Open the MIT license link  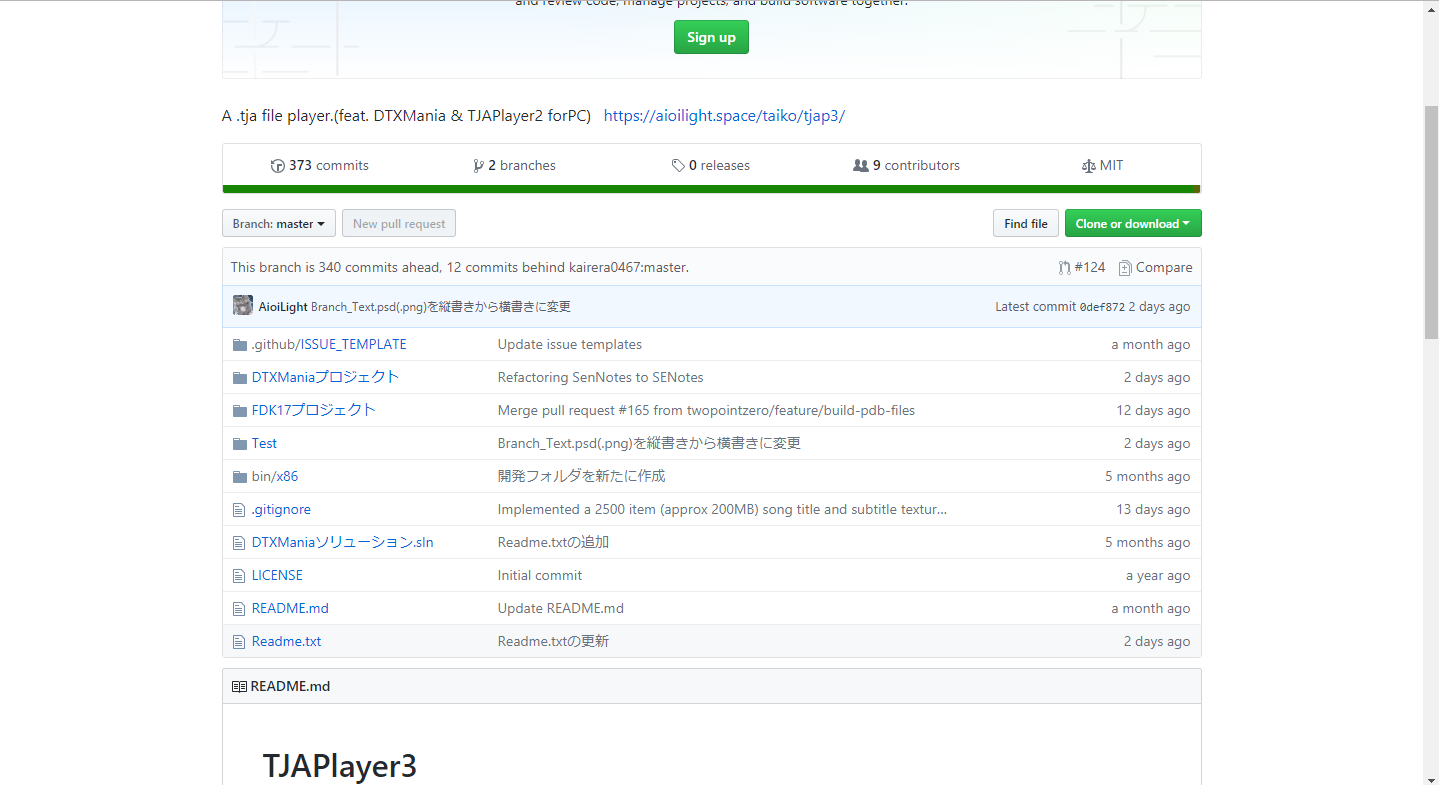coord(1111,165)
